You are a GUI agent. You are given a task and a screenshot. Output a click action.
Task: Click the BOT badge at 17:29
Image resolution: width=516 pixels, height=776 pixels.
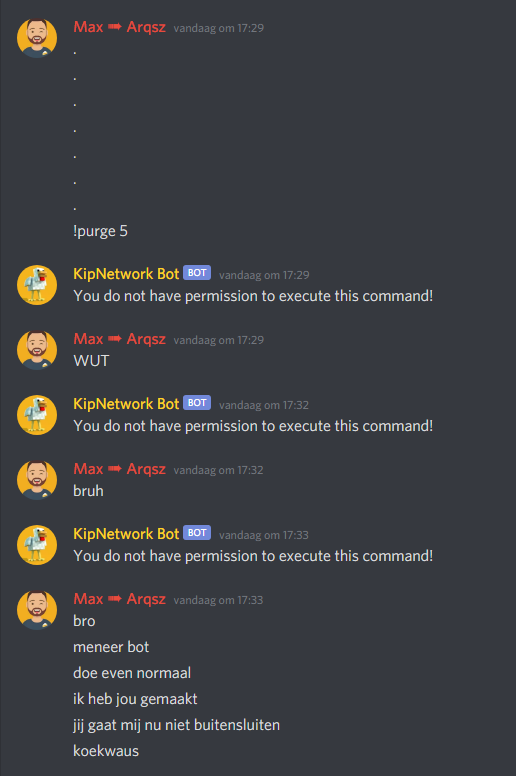pos(197,273)
